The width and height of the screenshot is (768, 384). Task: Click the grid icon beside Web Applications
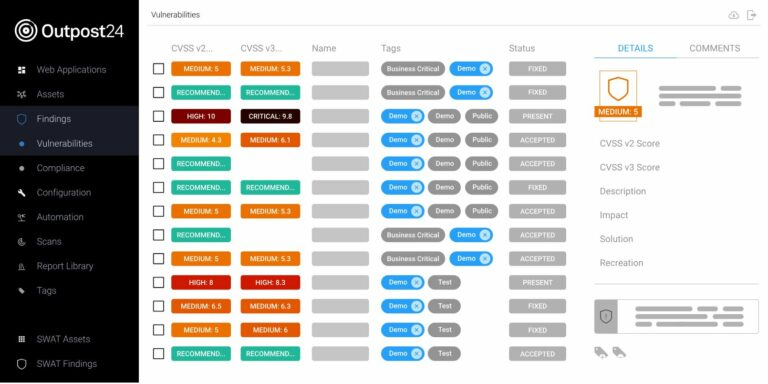coord(22,70)
